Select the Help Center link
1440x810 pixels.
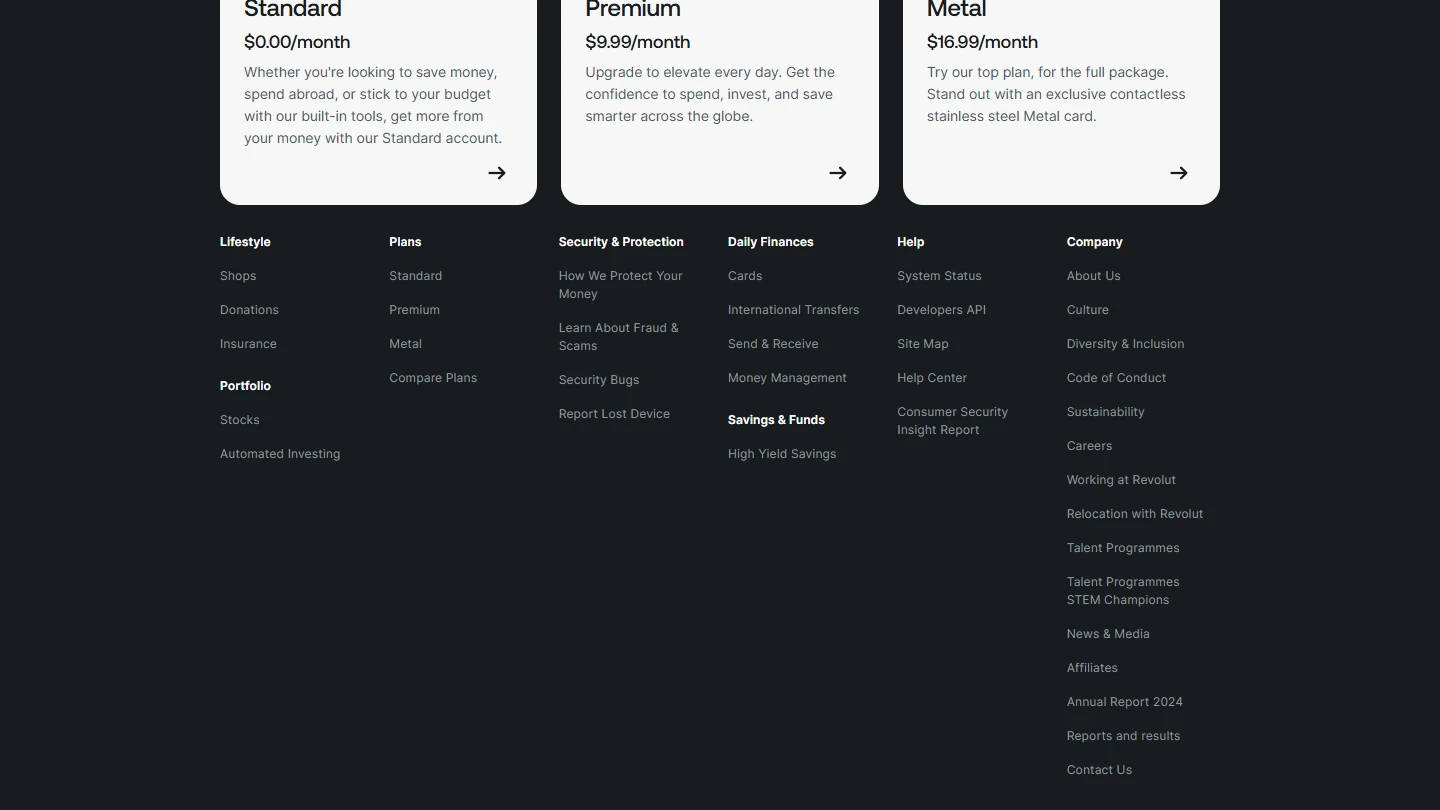[932, 378]
